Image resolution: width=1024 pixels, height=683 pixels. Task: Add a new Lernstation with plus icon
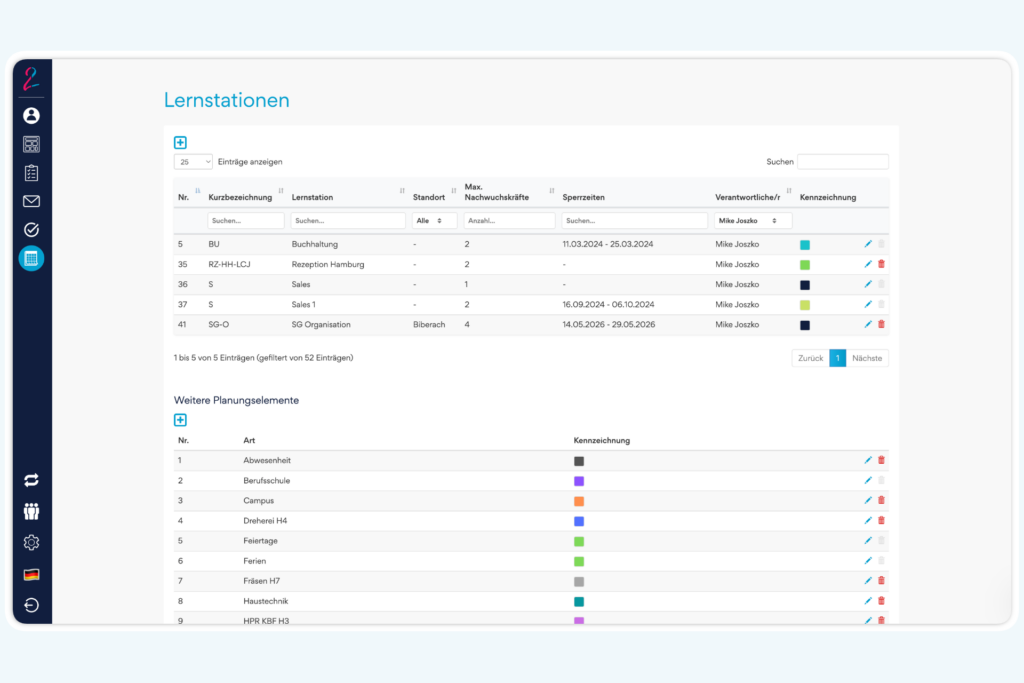(180, 143)
